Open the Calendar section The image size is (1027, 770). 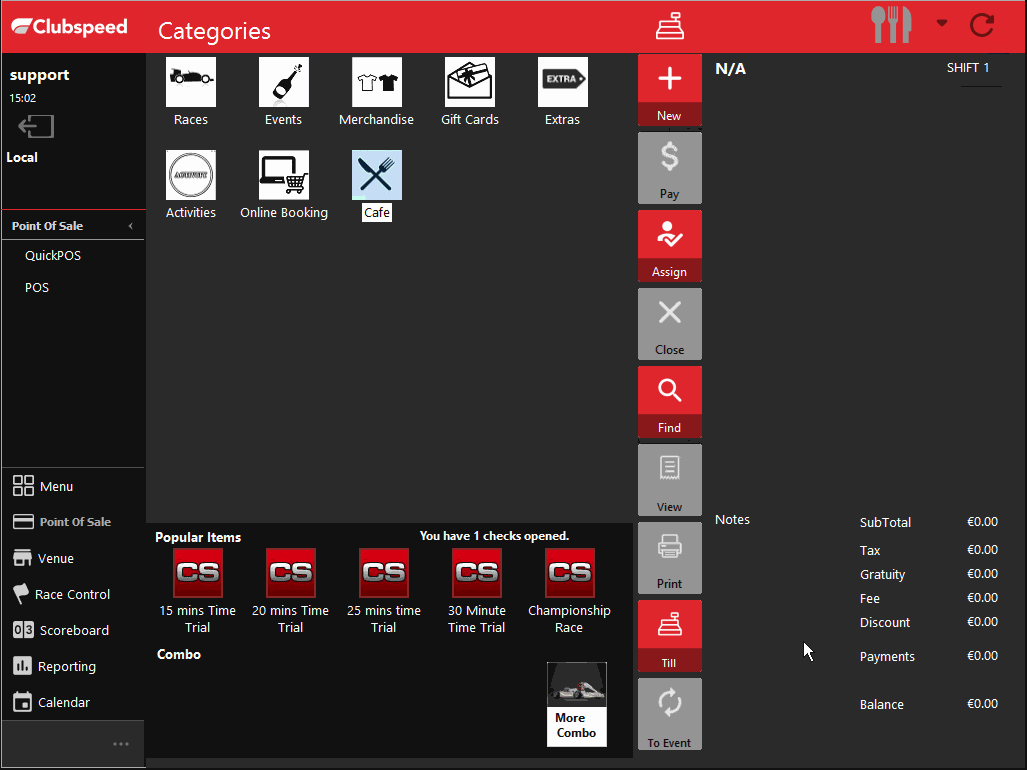pyautogui.click(x=51, y=702)
